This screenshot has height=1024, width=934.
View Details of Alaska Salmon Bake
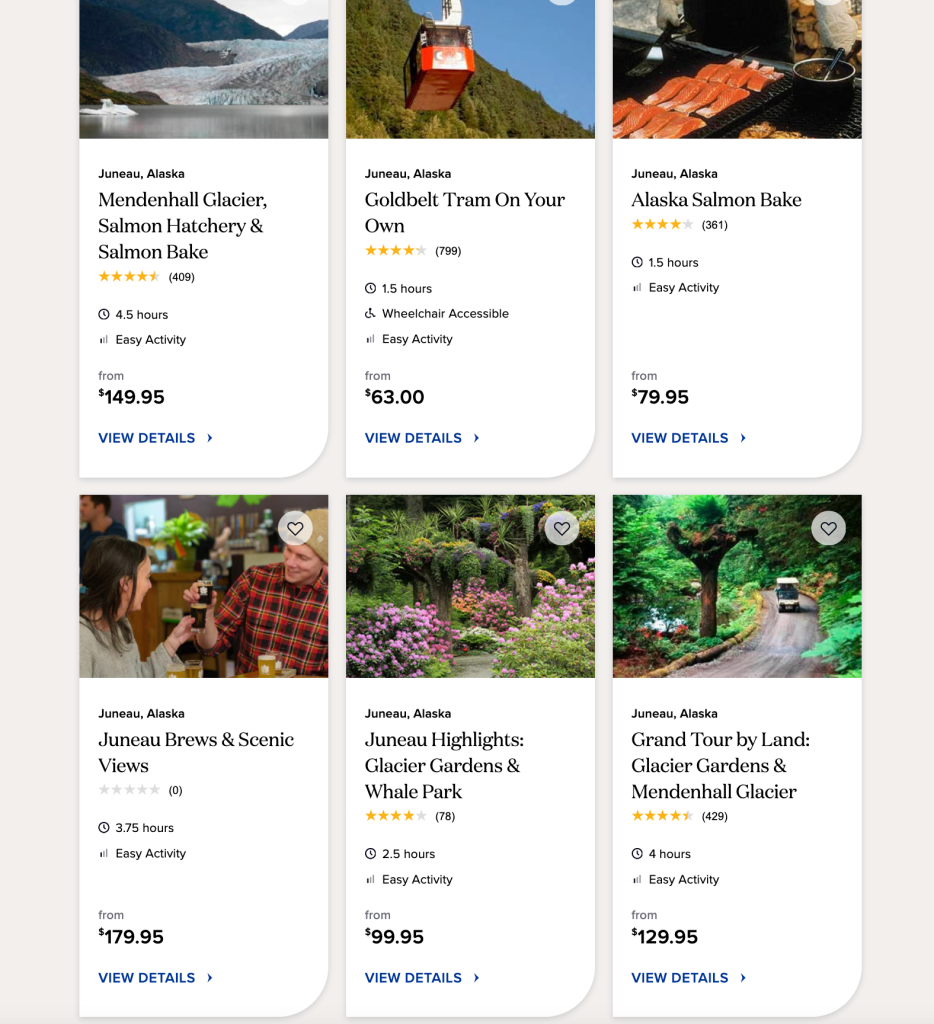pos(680,438)
